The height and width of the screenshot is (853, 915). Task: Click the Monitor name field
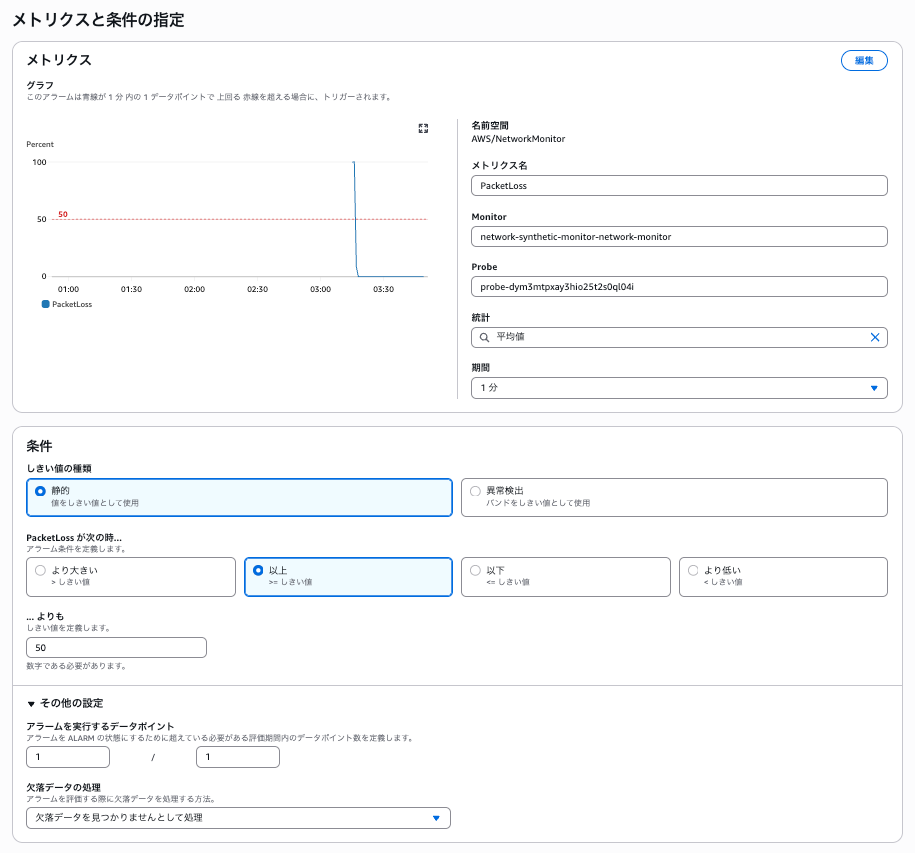pos(679,237)
